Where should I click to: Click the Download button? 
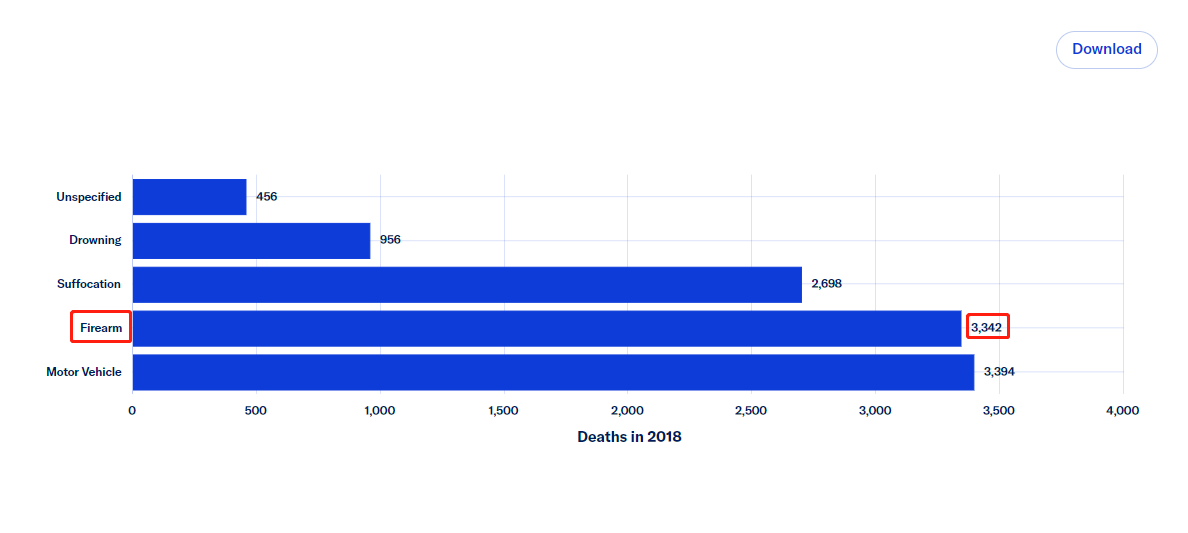[1106, 49]
